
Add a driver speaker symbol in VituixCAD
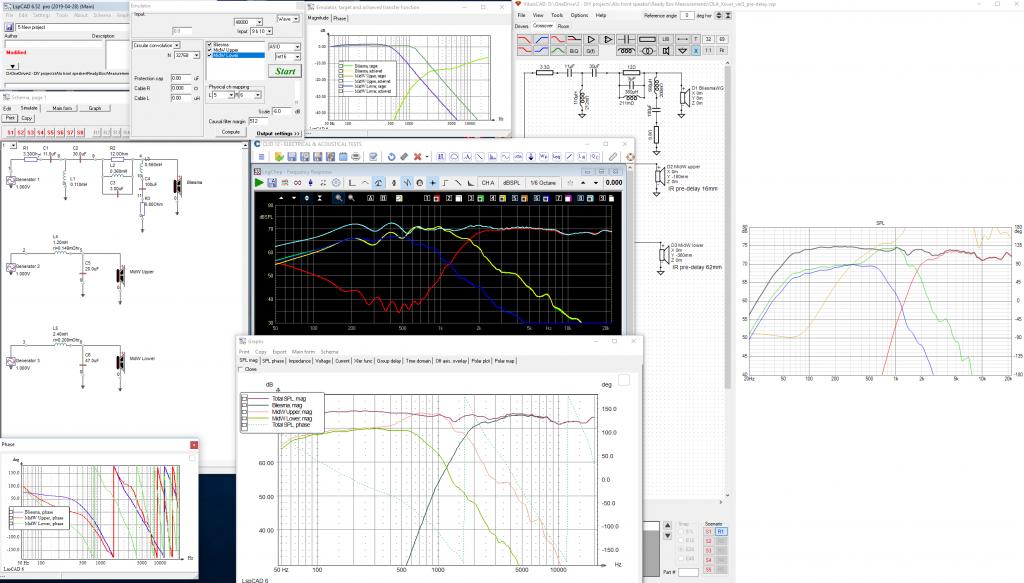[666, 51]
